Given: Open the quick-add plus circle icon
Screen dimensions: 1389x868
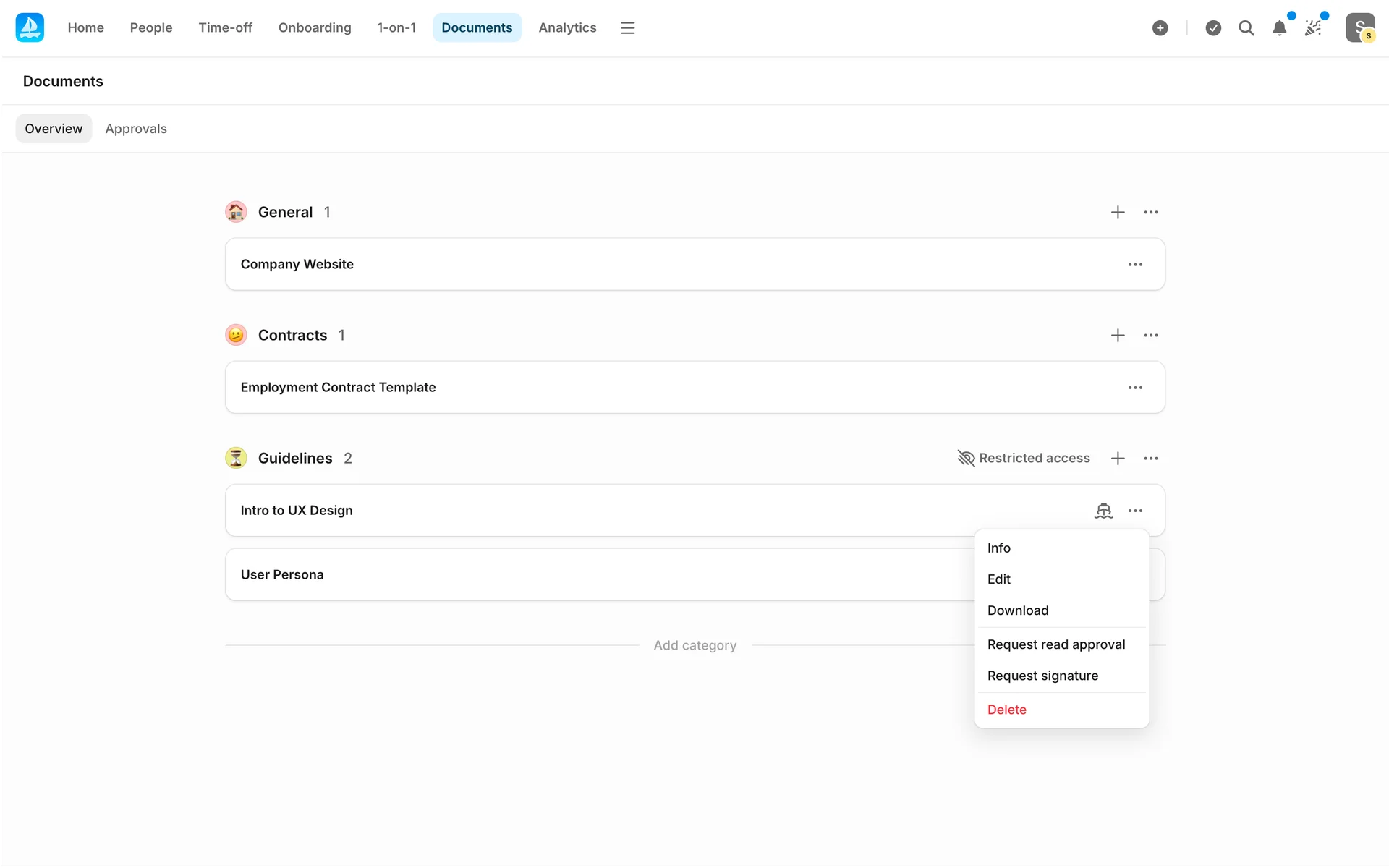Looking at the screenshot, I should (x=1160, y=27).
